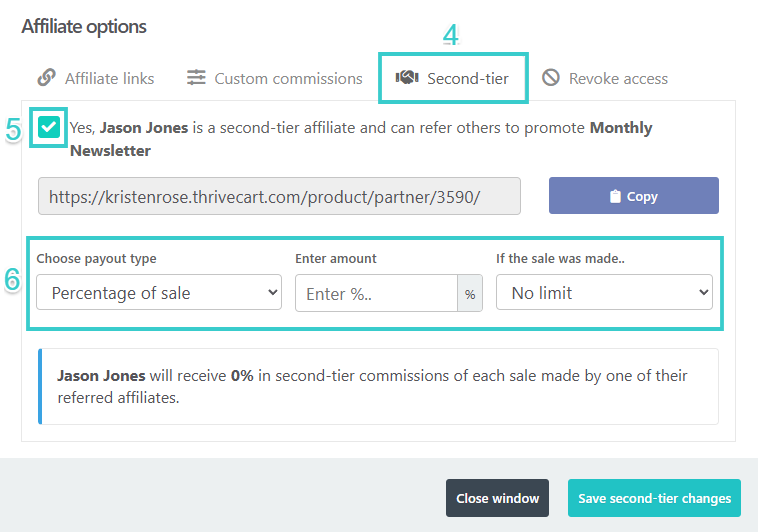Click the partner URL text field
Screen dimensions: 758x532
279,196
